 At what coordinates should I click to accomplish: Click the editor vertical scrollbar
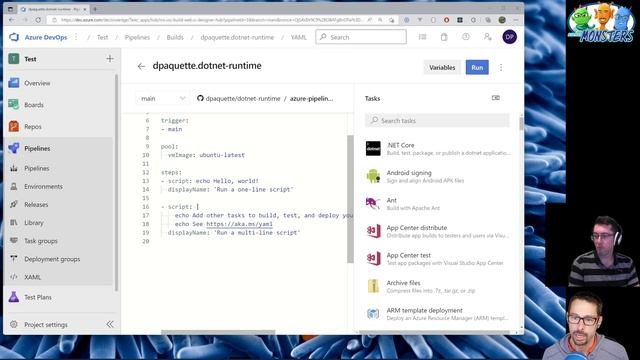click(350, 199)
